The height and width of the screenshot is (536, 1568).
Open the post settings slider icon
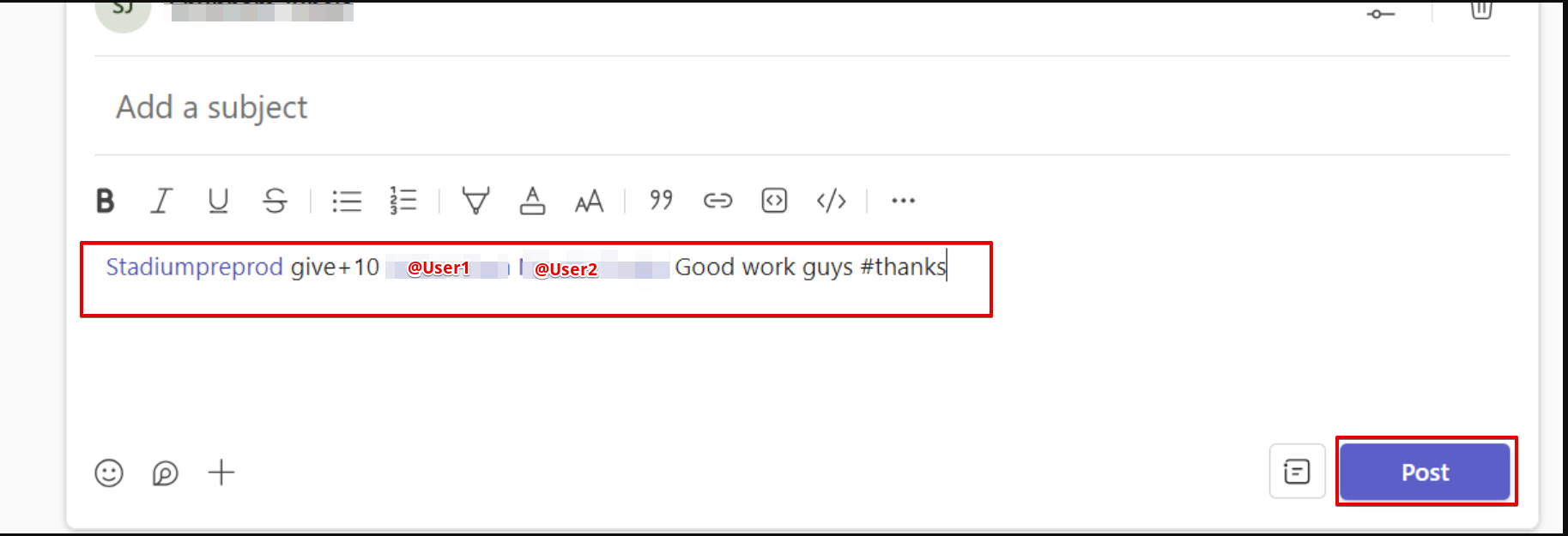click(1381, 14)
